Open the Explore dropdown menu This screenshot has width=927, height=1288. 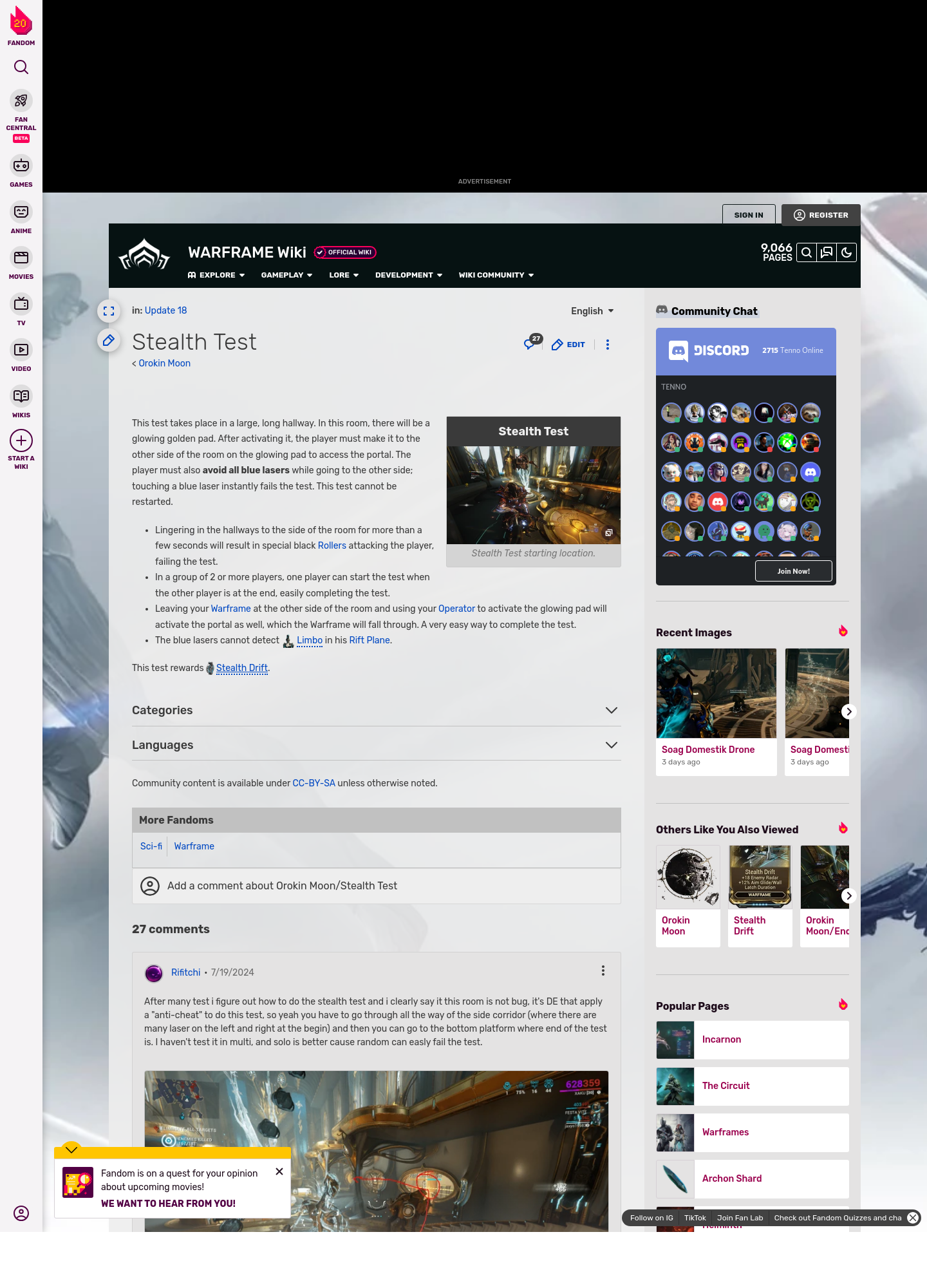click(x=216, y=275)
